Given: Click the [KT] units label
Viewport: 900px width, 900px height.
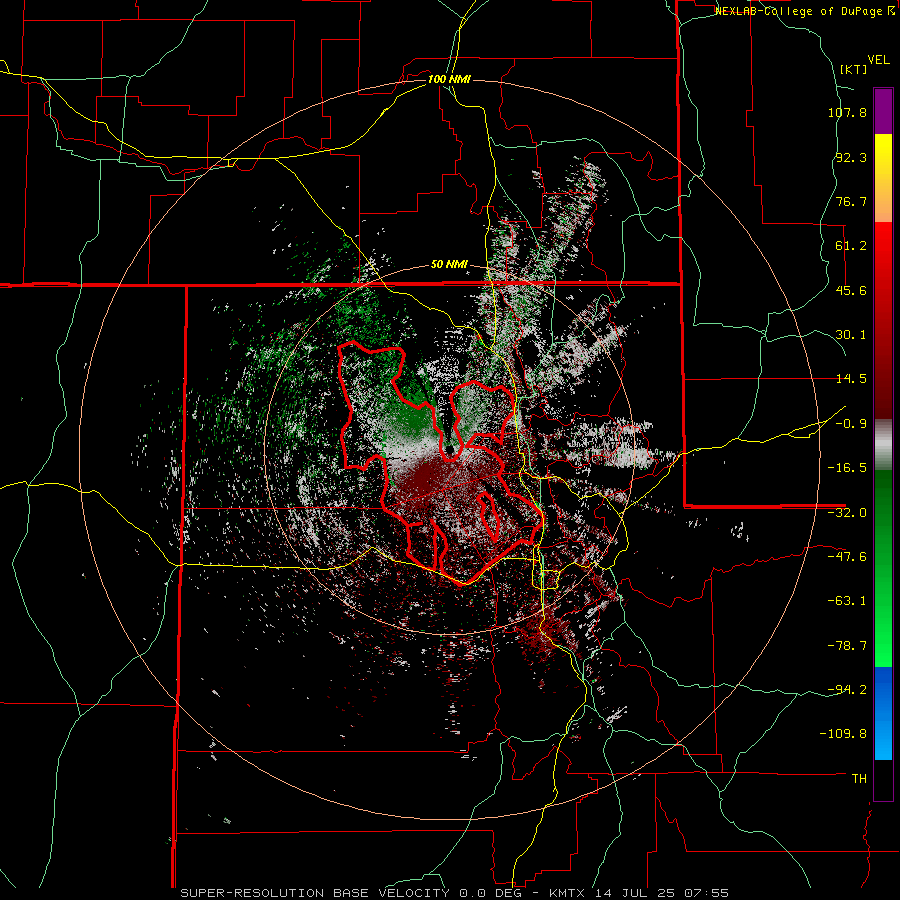Looking at the screenshot, I should click(x=853, y=69).
